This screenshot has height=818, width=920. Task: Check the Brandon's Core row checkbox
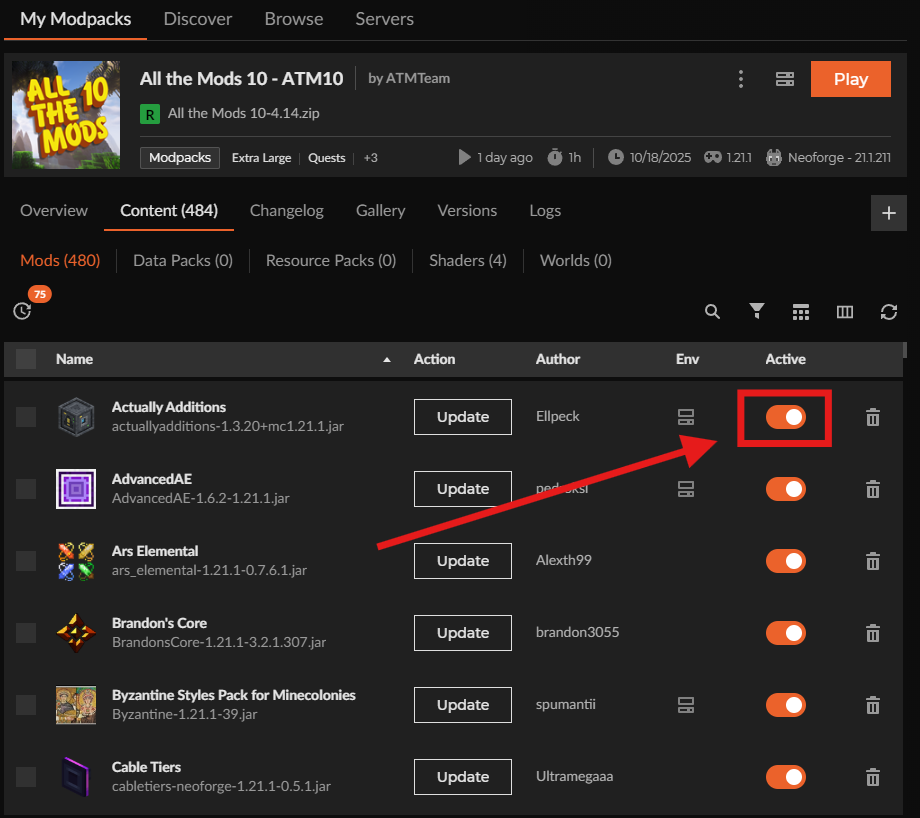pyautogui.click(x=26, y=633)
